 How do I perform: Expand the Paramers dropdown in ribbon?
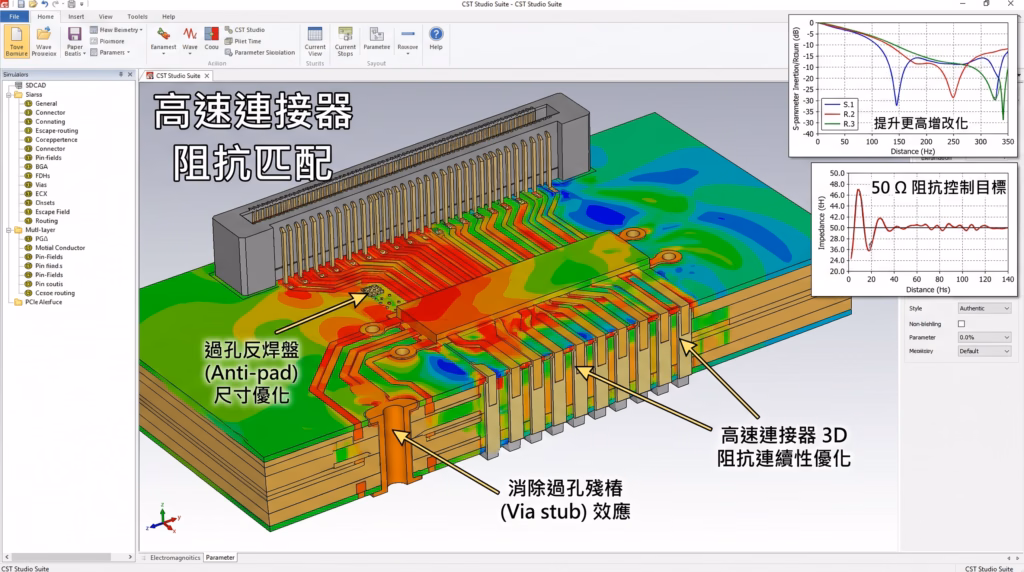pyautogui.click(x=128, y=52)
